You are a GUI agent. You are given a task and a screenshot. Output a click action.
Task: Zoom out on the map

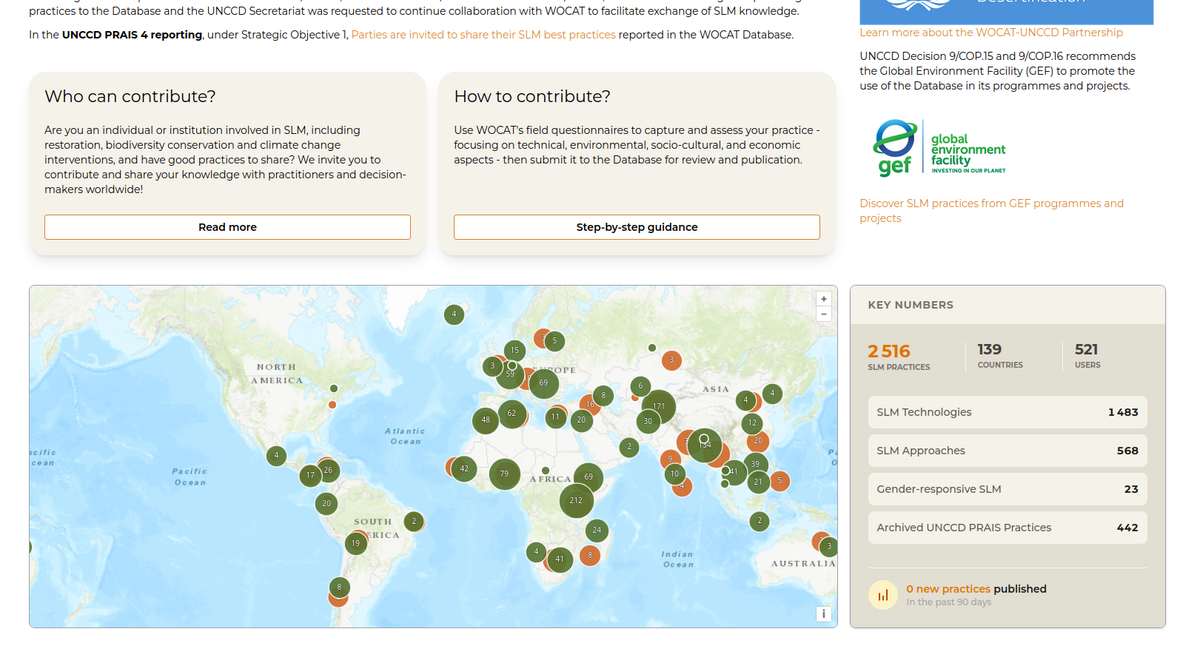pyautogui.click(x=823, y=314)
